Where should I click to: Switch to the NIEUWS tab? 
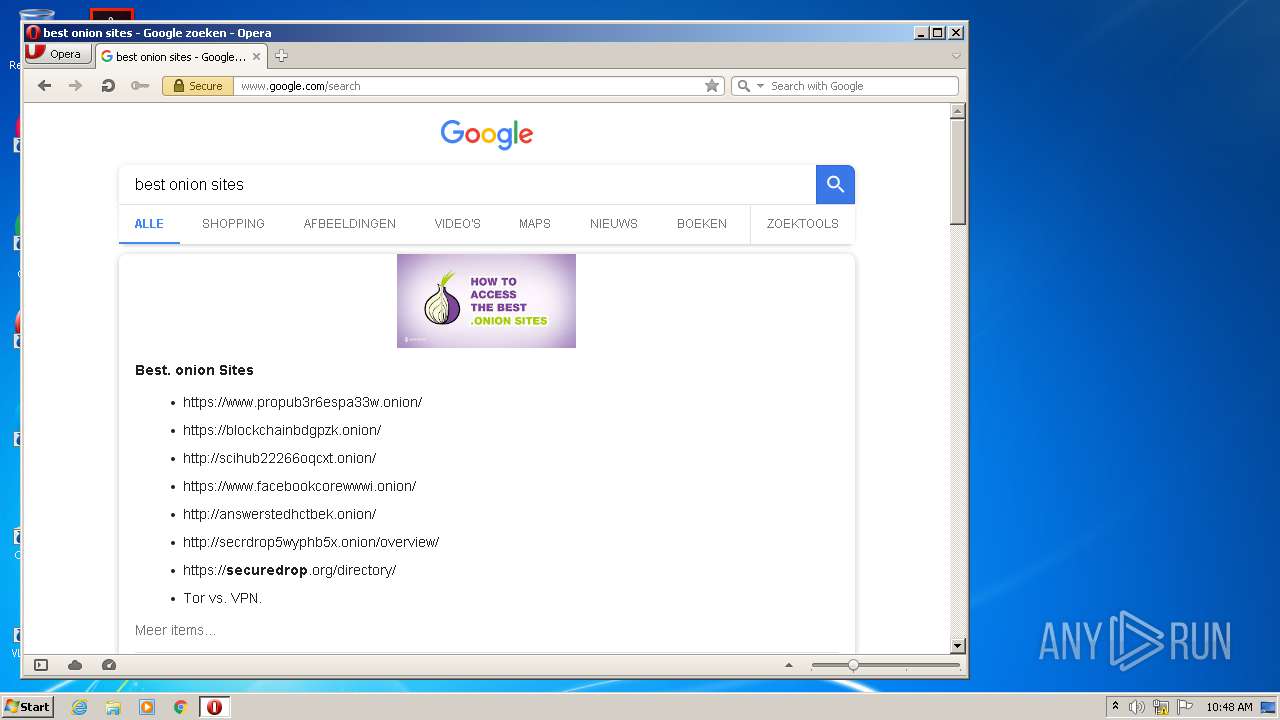pyautogui.click(x=614, y=224)
